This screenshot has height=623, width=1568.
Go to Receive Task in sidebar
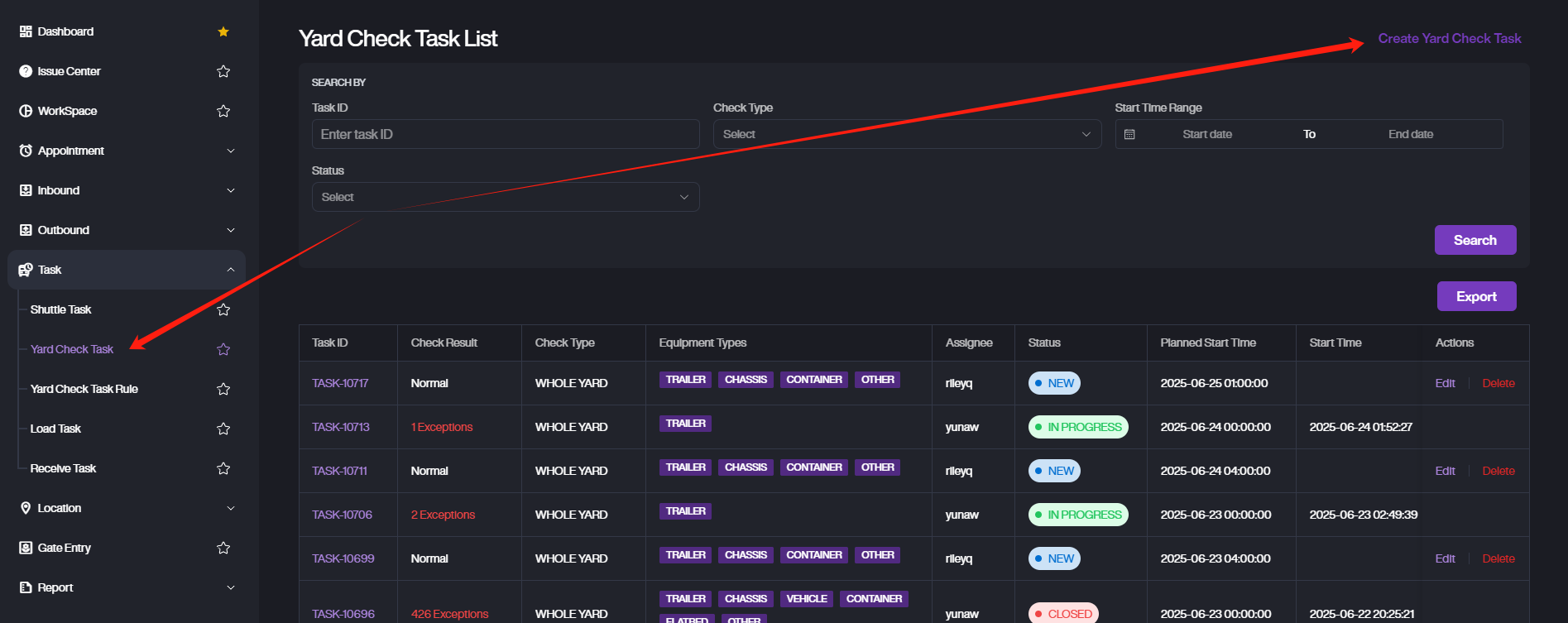(64, 468)
